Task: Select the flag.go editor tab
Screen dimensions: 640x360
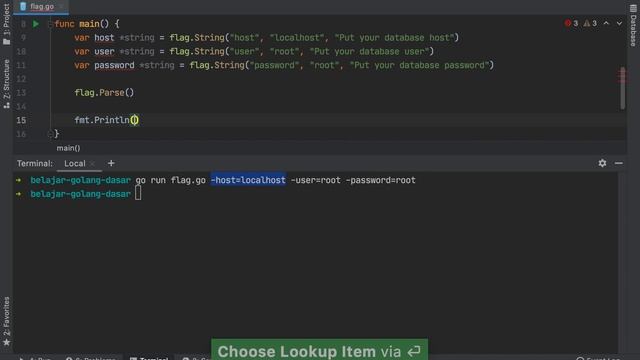Action: coord(41,7)
